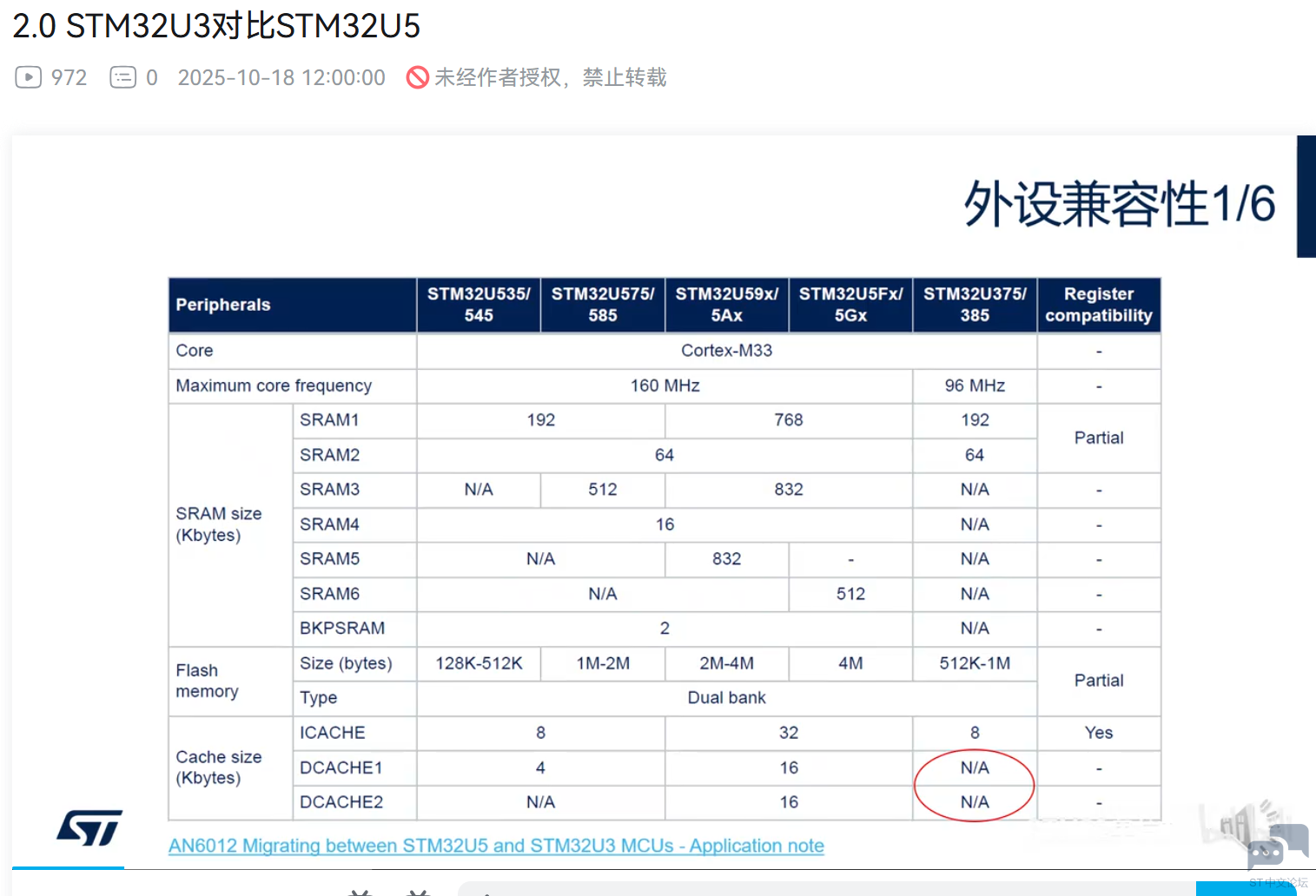Click the video play count icon

pos(29,77)
